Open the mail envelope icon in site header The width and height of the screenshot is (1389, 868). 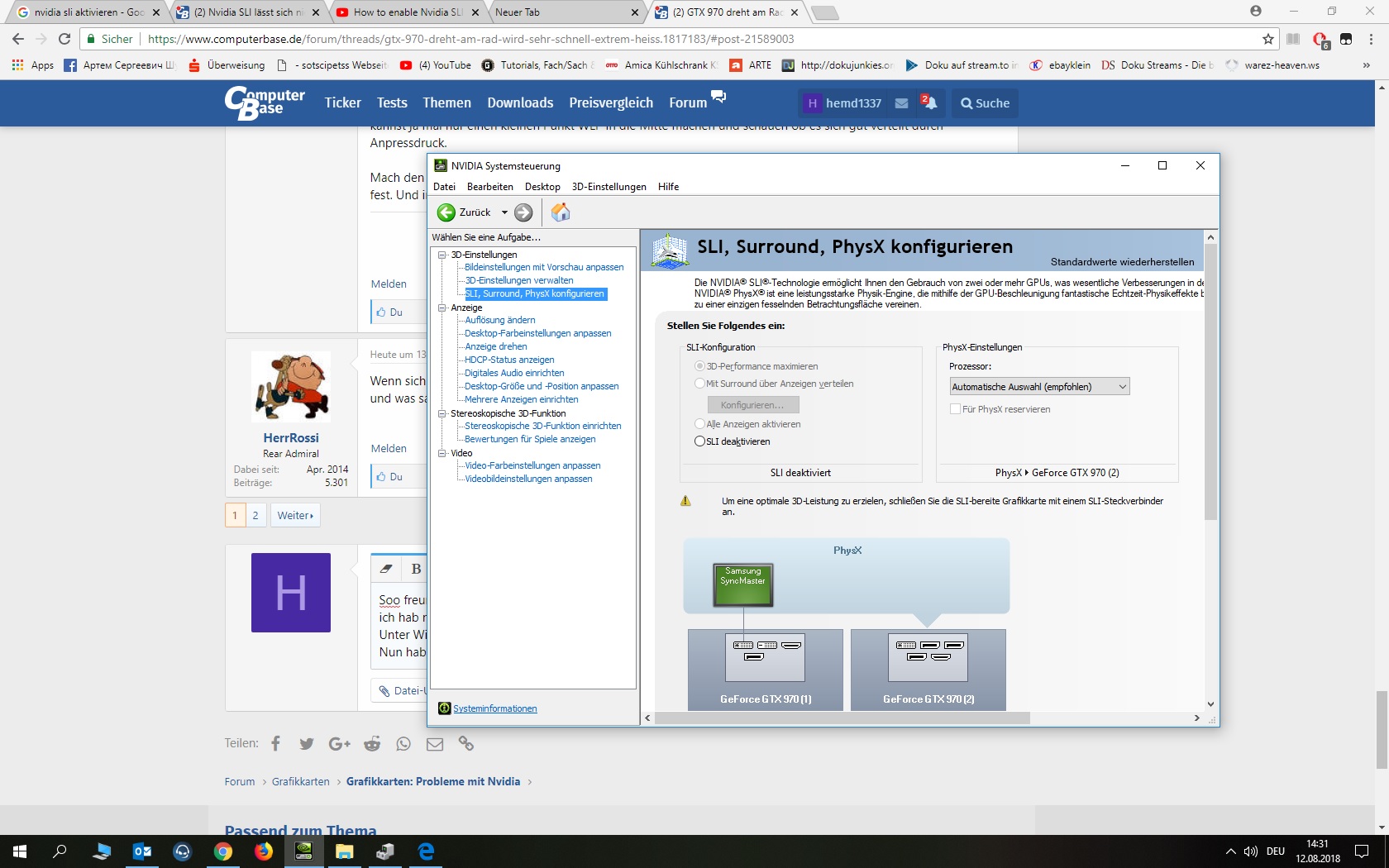click(902, 103)
